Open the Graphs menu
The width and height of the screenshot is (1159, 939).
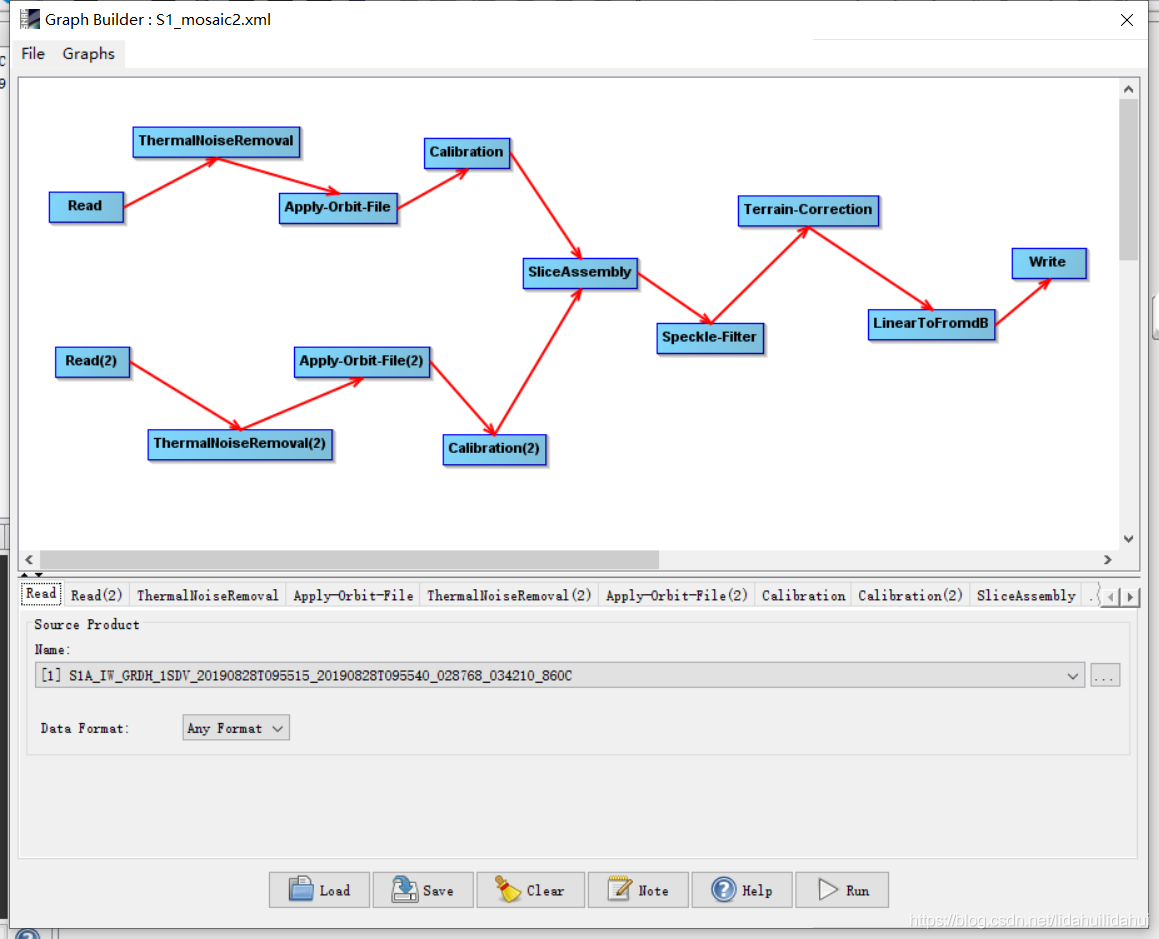(x=89, y=53)
